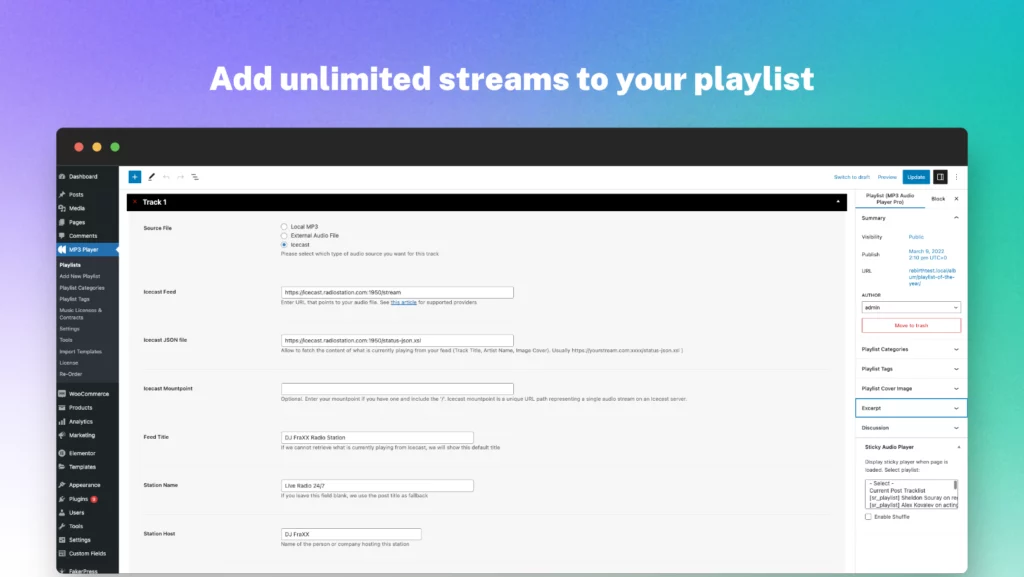The height and width of the screenshot is (577, 1024).
Task: Open Playlist Tags in the admin submenu
Action: pos(74,299)
